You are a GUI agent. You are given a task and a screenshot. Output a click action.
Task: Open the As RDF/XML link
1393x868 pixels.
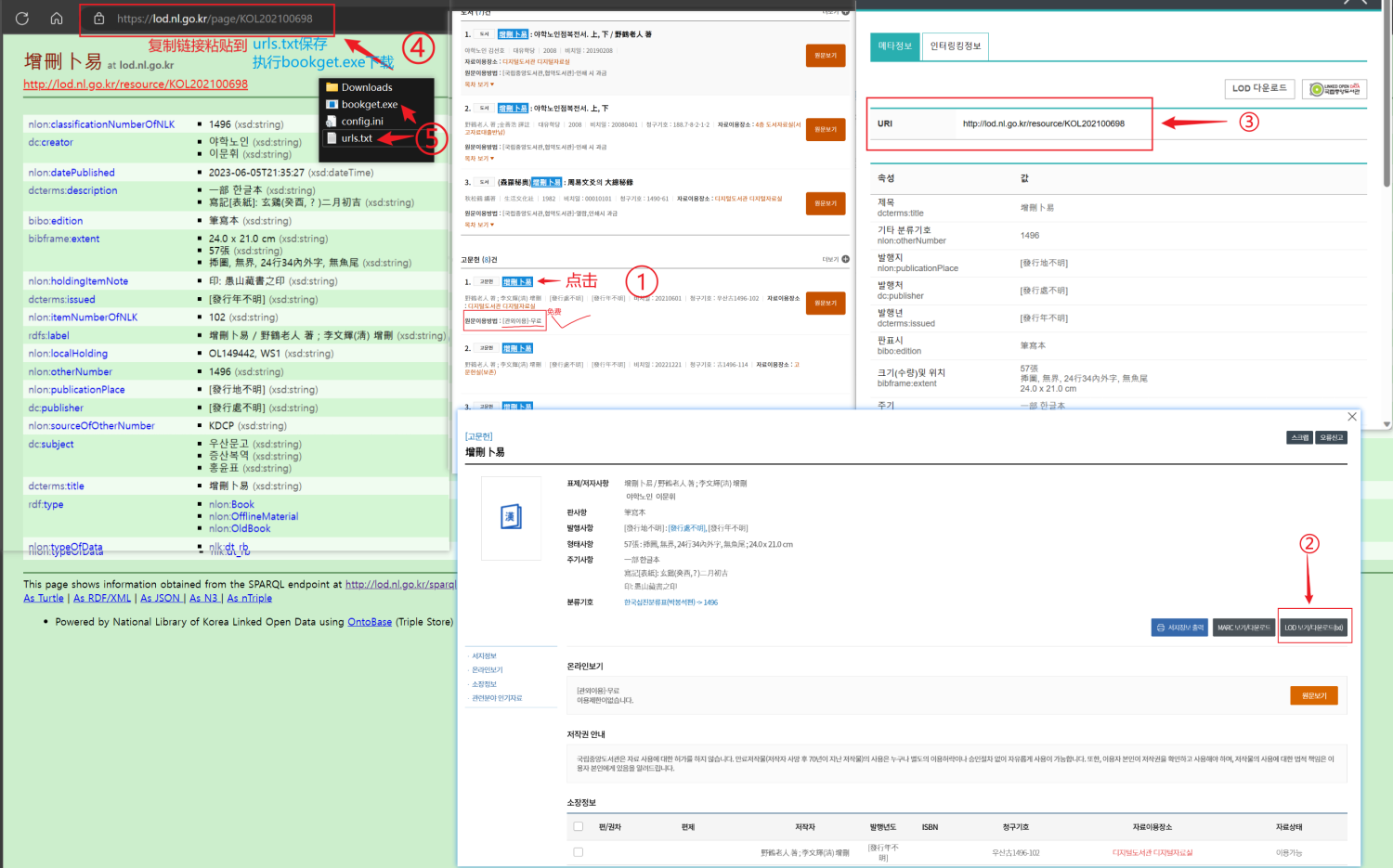(102, 599)
